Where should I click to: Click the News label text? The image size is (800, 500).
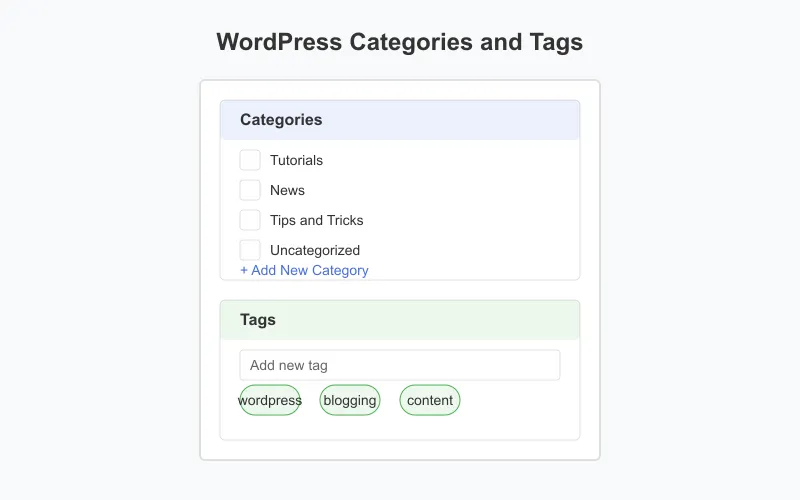287,190
